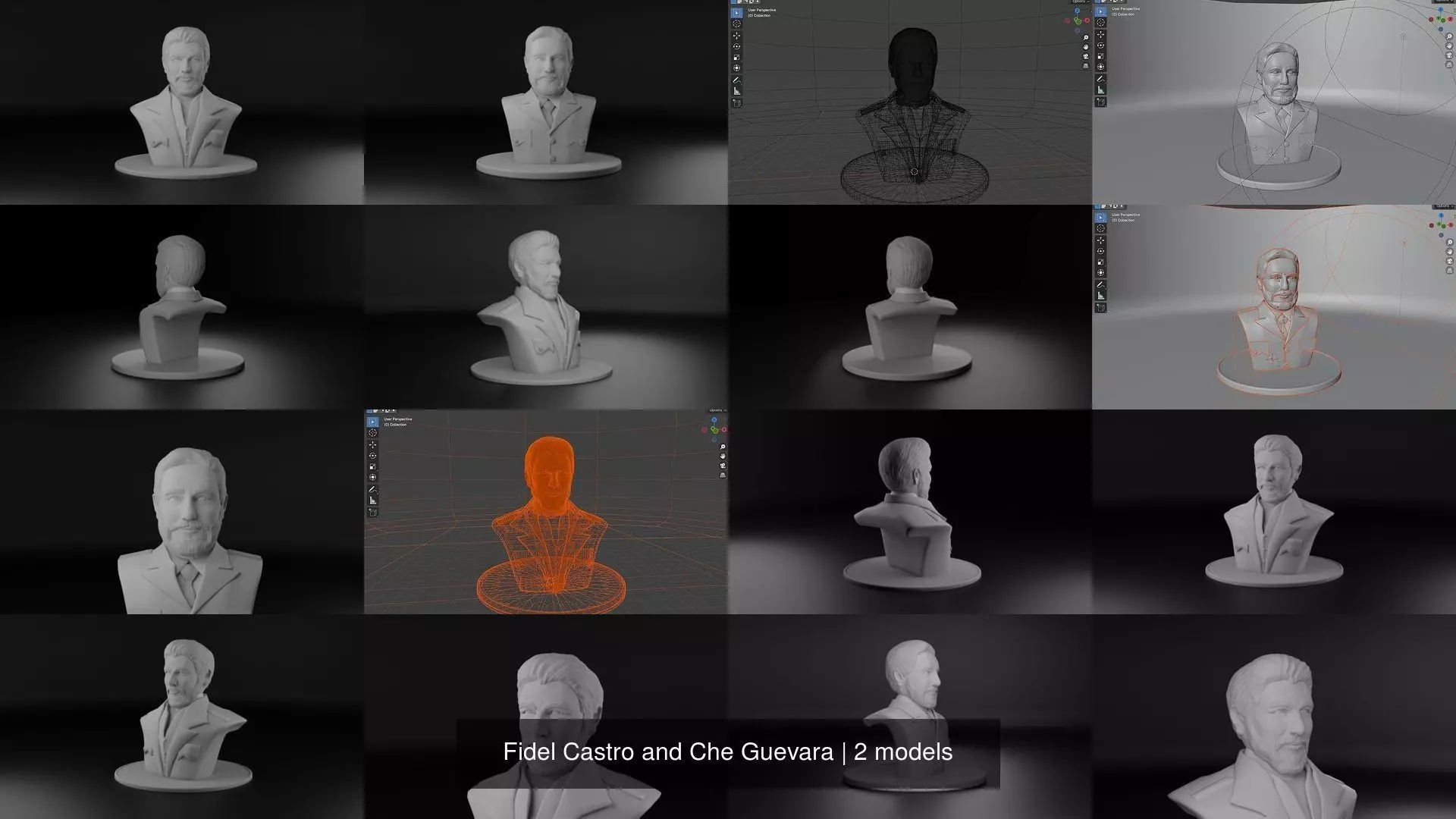Select the Move tool in dark wireframe viewport

[736, 36]
